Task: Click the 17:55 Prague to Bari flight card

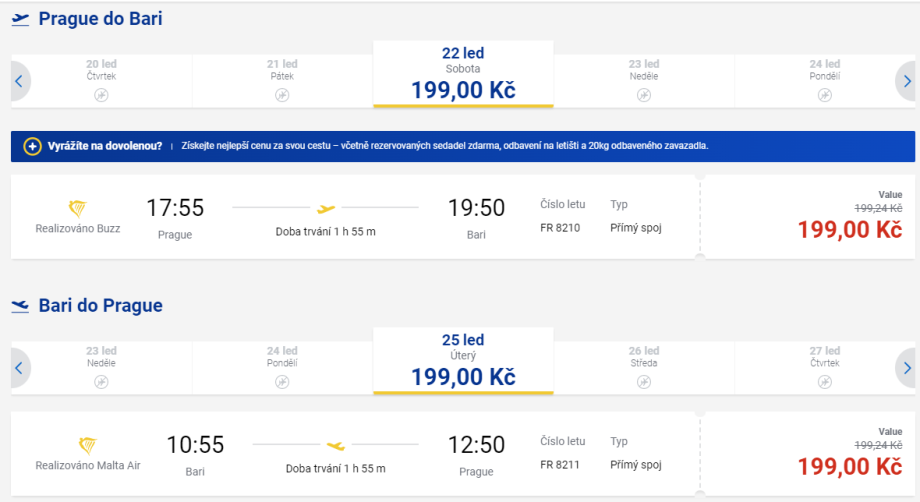Action: click(x=350, y=217)
